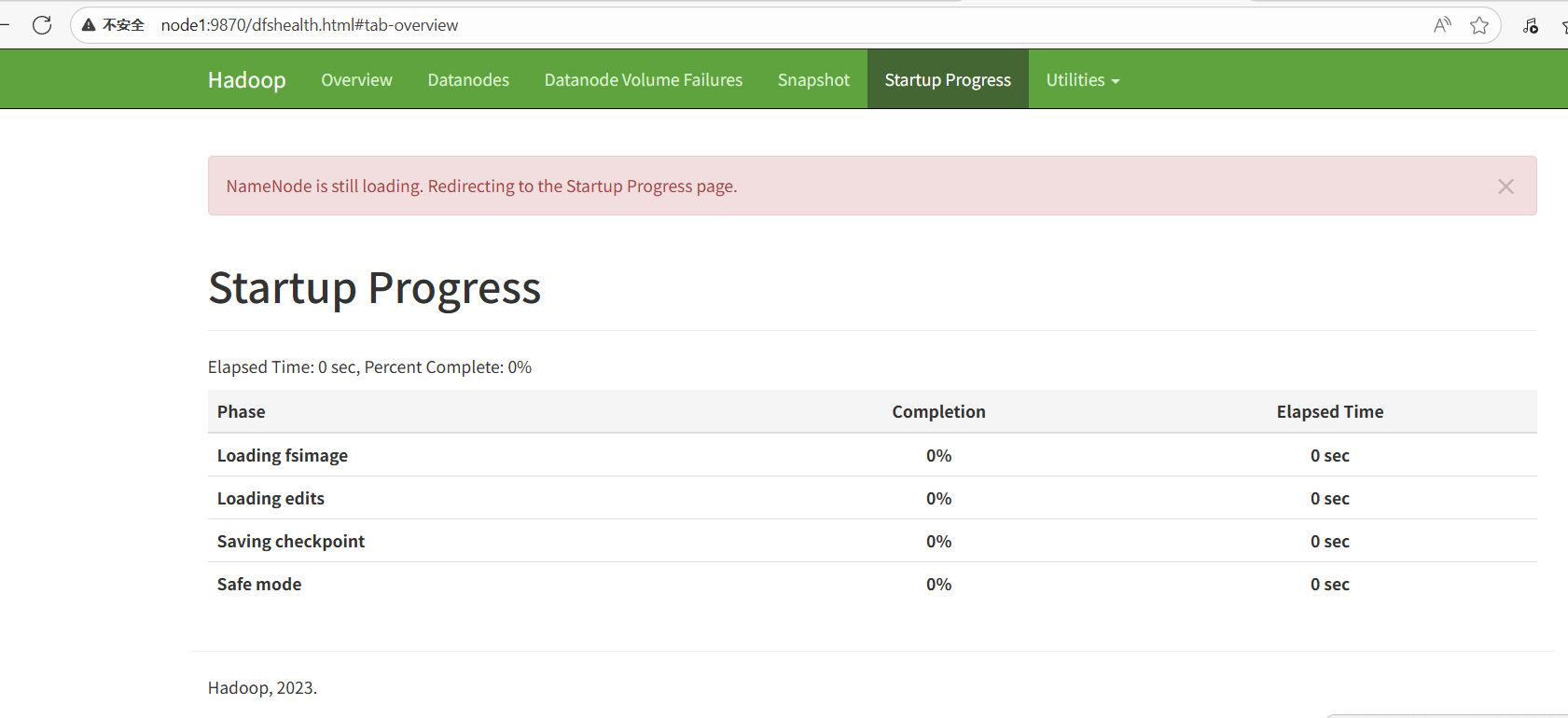Open the Datanodes tab
The height and width of the screenshot is (718, 1568).
click(468, 80)
